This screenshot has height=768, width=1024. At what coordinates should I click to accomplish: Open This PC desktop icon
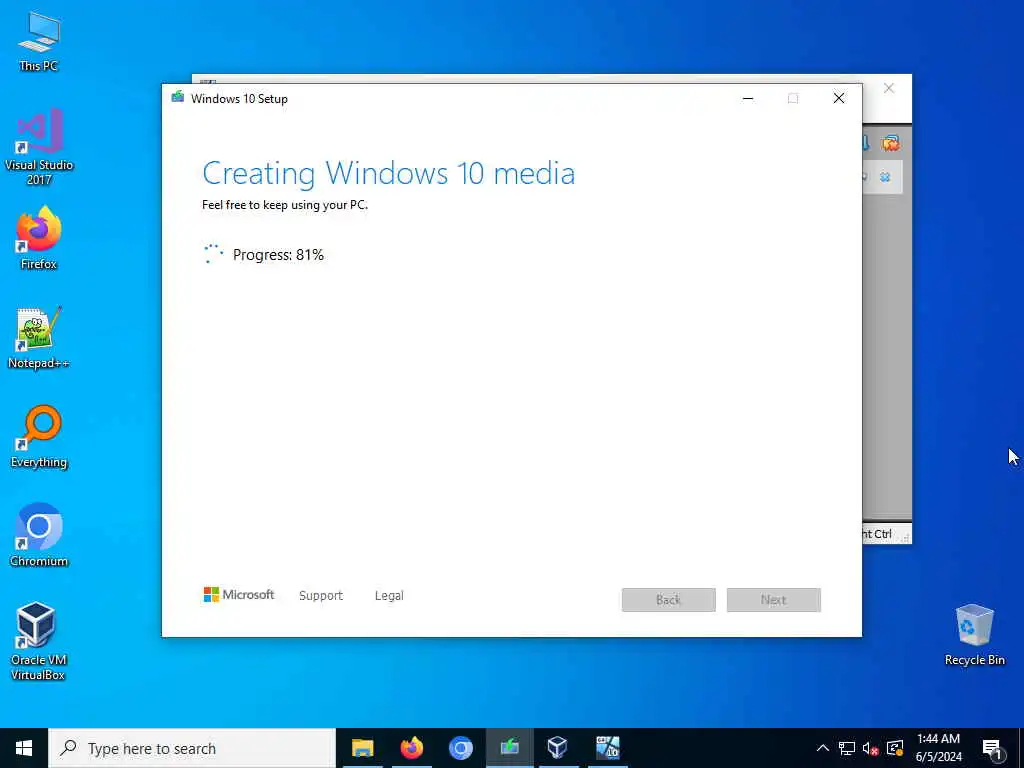point(39,41)
